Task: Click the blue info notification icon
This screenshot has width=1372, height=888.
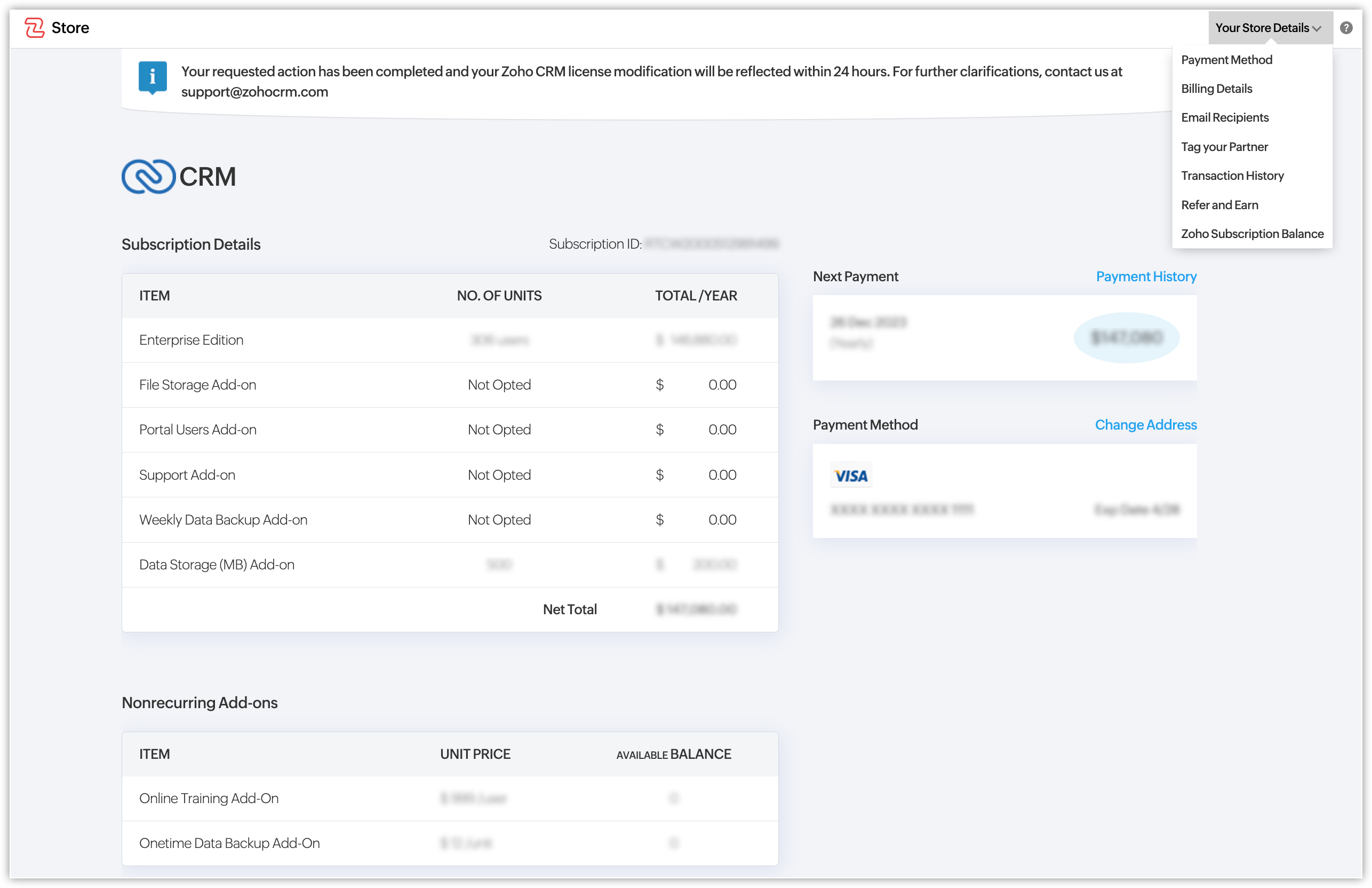Action: (x=152, y=77)
